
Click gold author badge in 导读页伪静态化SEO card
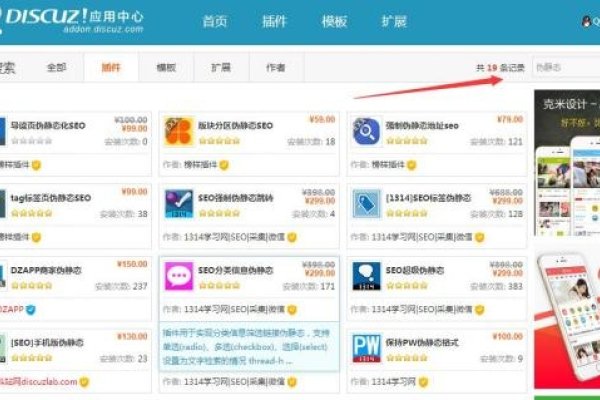[x=36, y=165]
